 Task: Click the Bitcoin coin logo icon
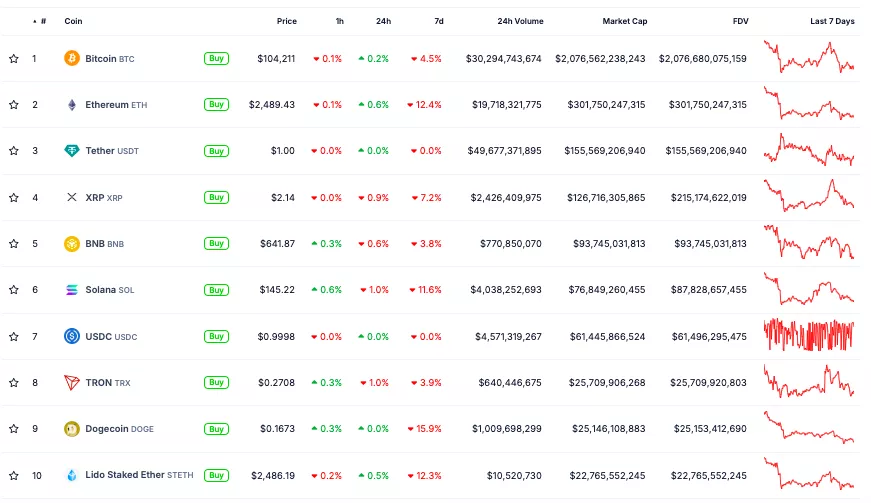(x=71, y=59)
